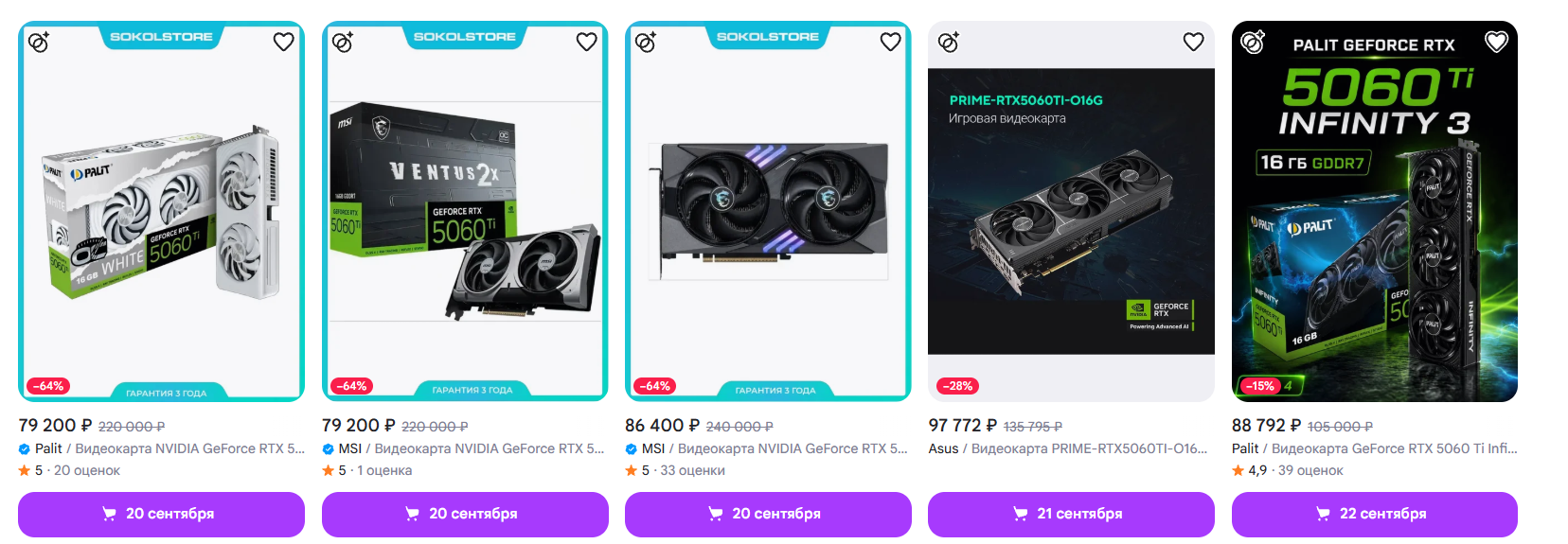Open the MSI Ventus 2X product image
The width and height of the screenshot is (1568, 544).
click(x=465, y=211)
